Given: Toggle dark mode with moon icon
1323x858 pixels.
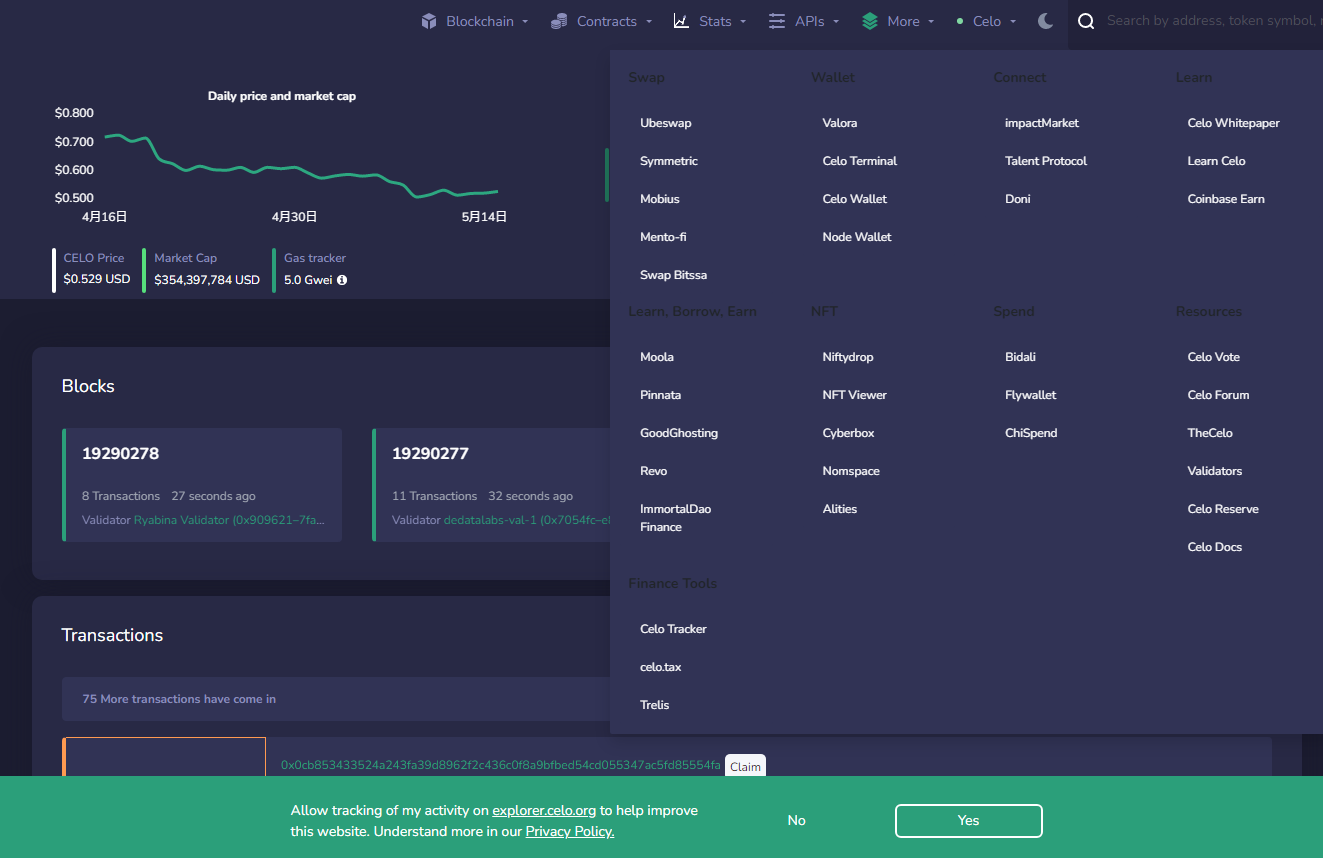Looking at the screenshot, I should pos(1046,21).
